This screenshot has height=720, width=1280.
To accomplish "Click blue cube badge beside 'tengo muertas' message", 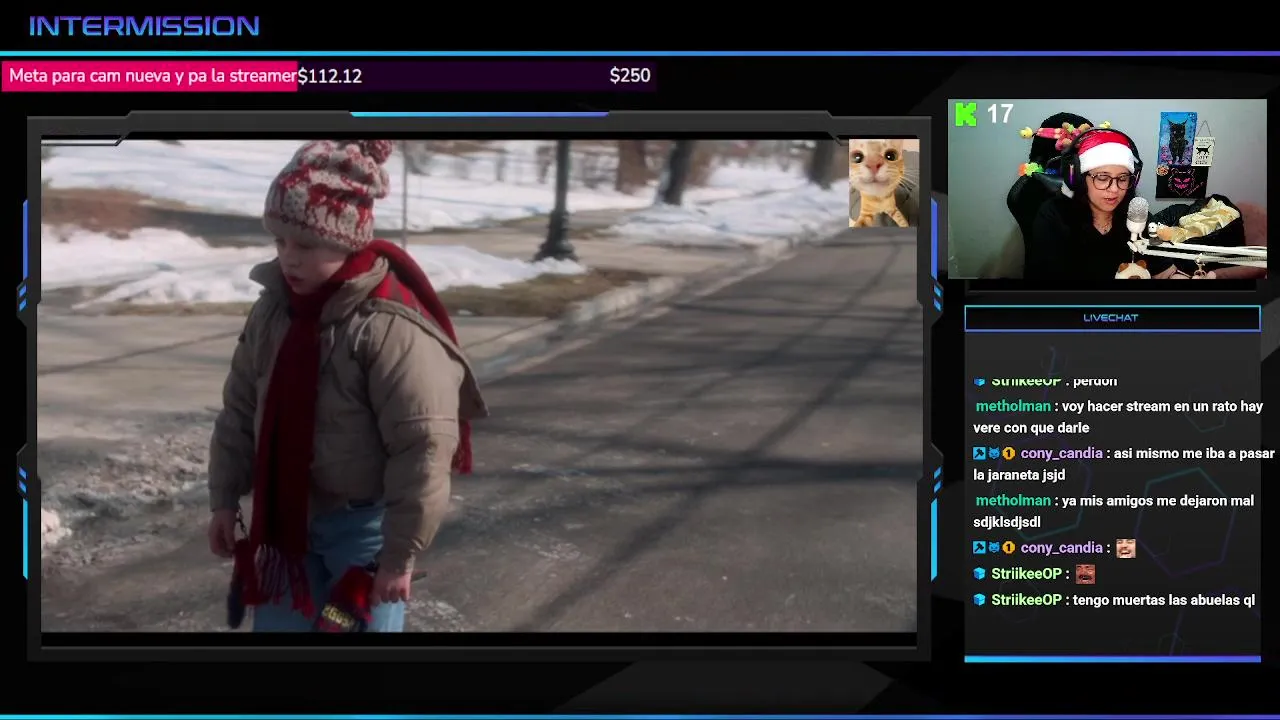I will tap(980, 600).
